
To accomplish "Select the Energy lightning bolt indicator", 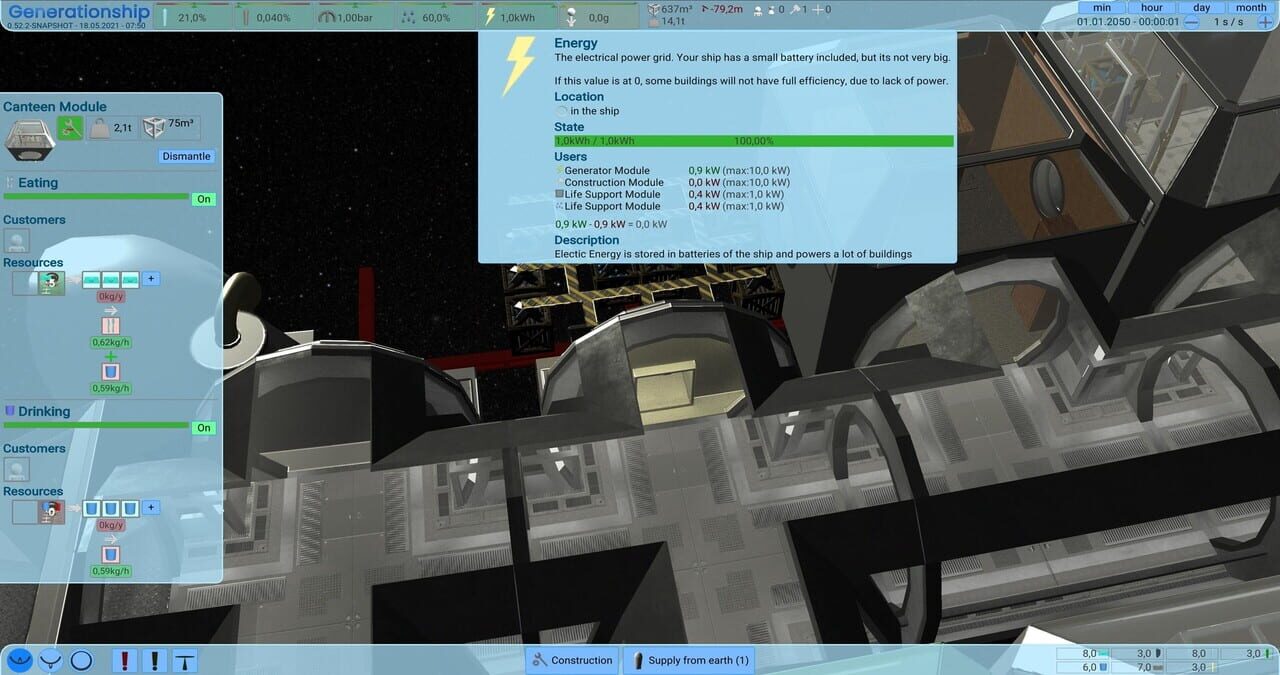I will point(511,15).
